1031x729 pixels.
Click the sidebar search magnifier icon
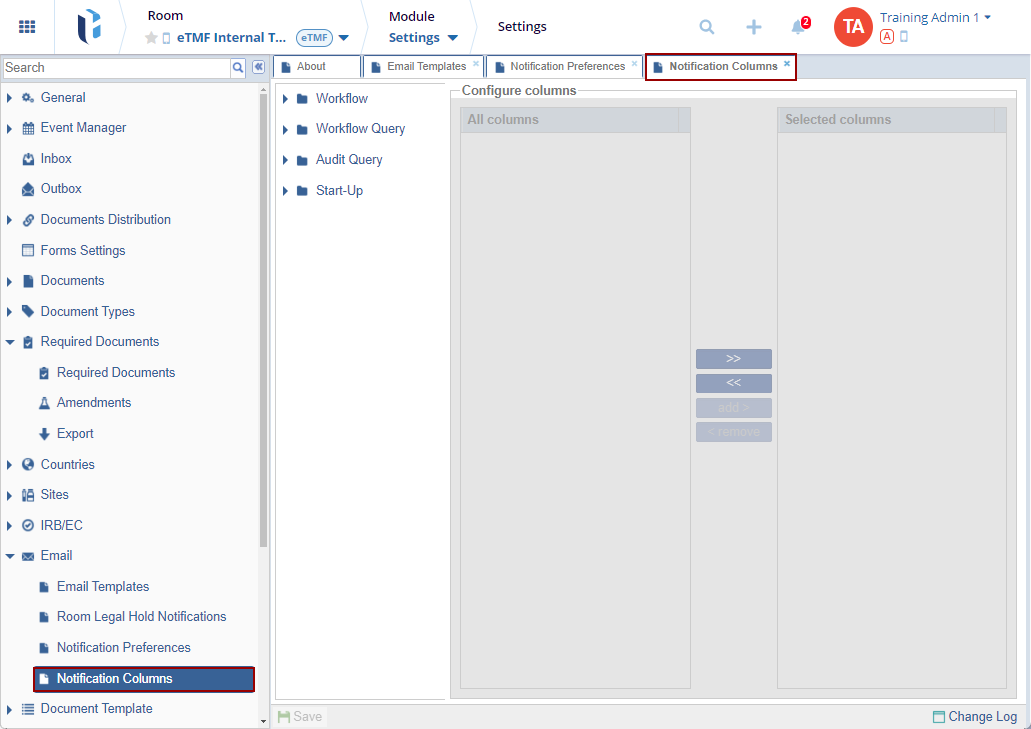tap(238, 67)
